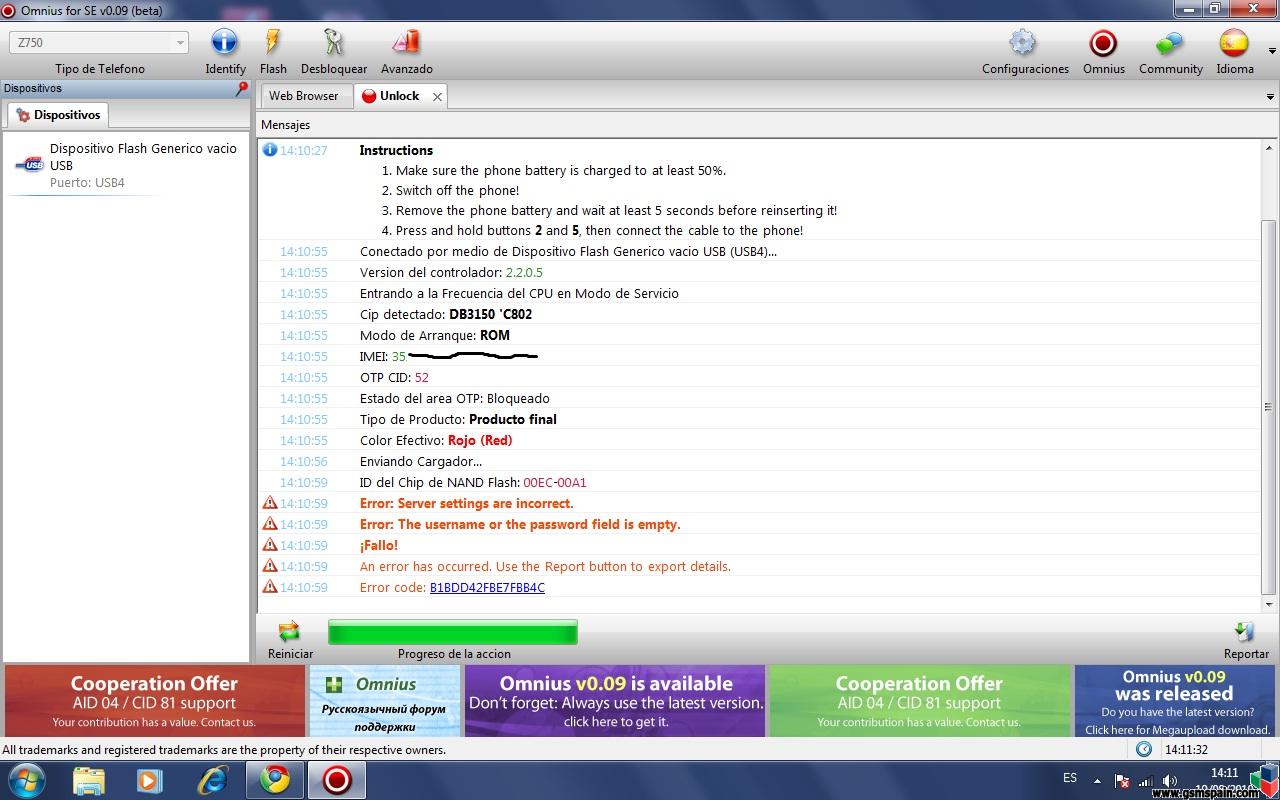This screenshot has width=1280, height=800.
Task: Click the Omnius v0.09 was released banner
Action: click(1174, 701)
